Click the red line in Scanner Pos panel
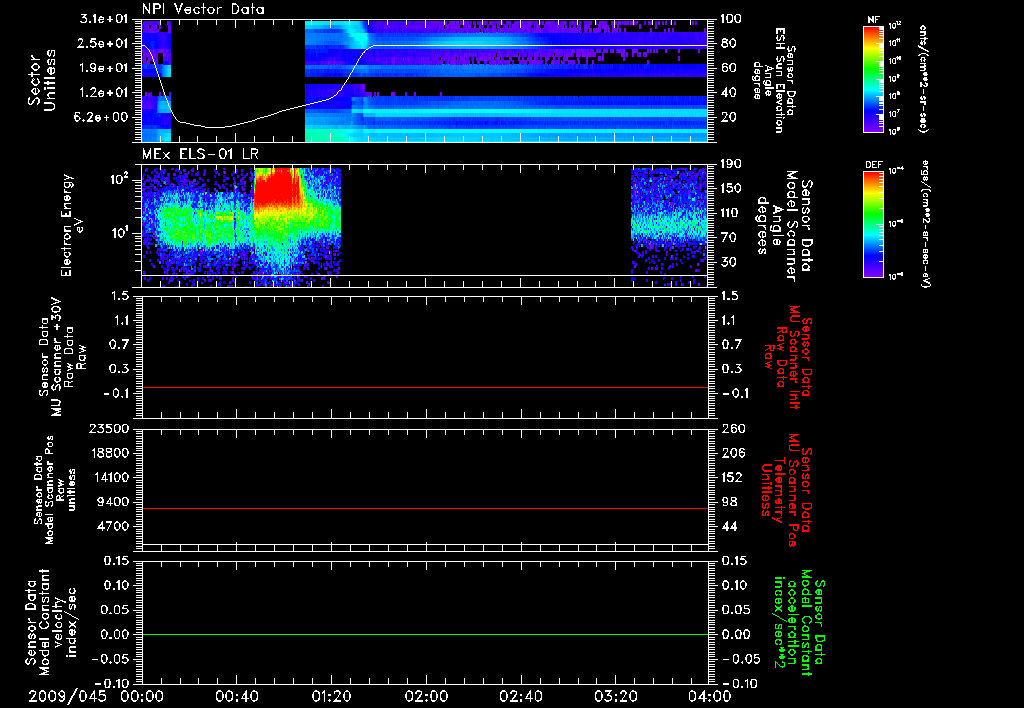Screen dimensions: 1024x708 pyautogui.click(x=424, y=508)
